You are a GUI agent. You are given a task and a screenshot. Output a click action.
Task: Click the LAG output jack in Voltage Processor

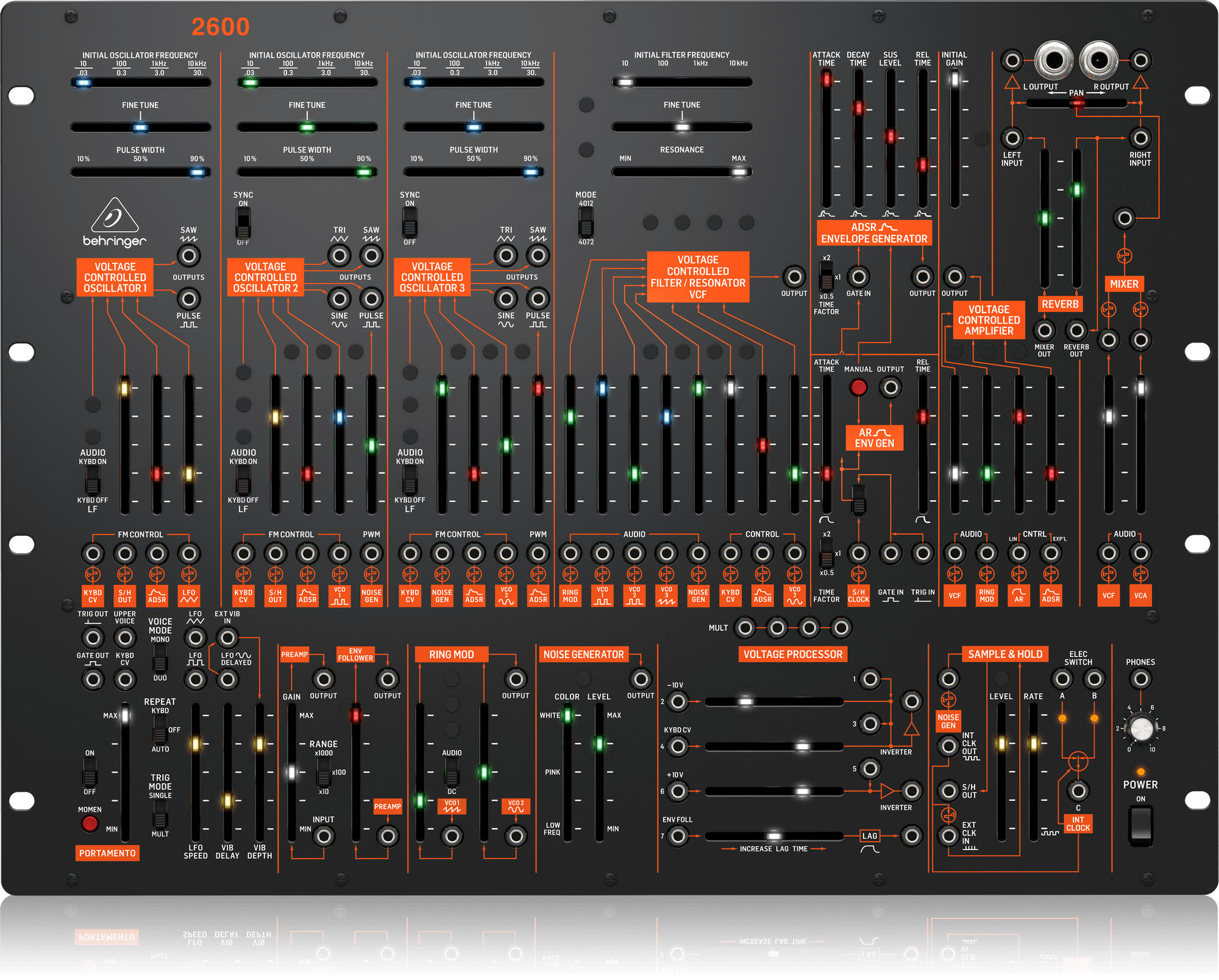point(911,836)
